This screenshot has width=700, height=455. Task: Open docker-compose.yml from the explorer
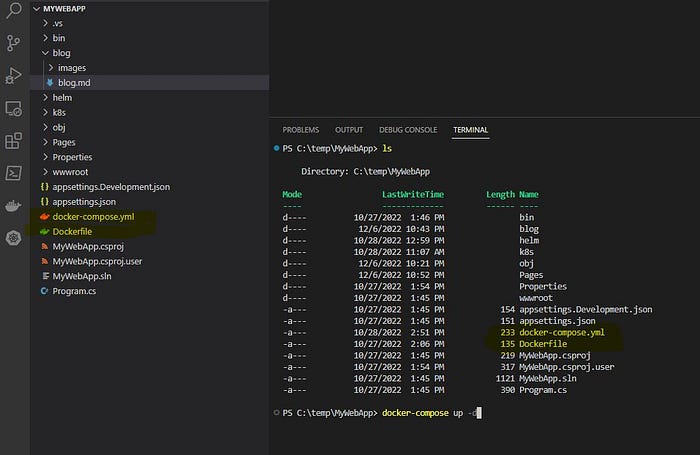pyautogui.click(x=93, y=217)
